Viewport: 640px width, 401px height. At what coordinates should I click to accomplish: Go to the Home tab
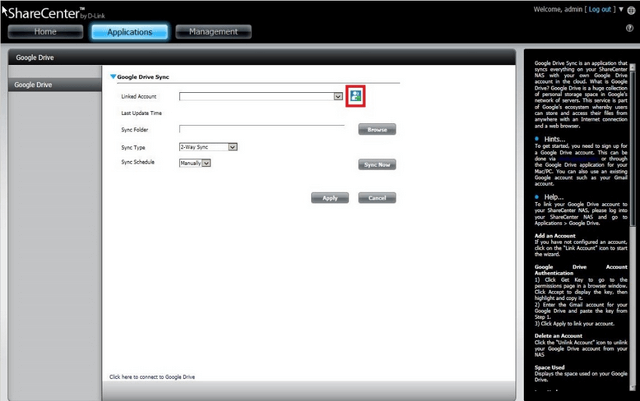[45, 31]
